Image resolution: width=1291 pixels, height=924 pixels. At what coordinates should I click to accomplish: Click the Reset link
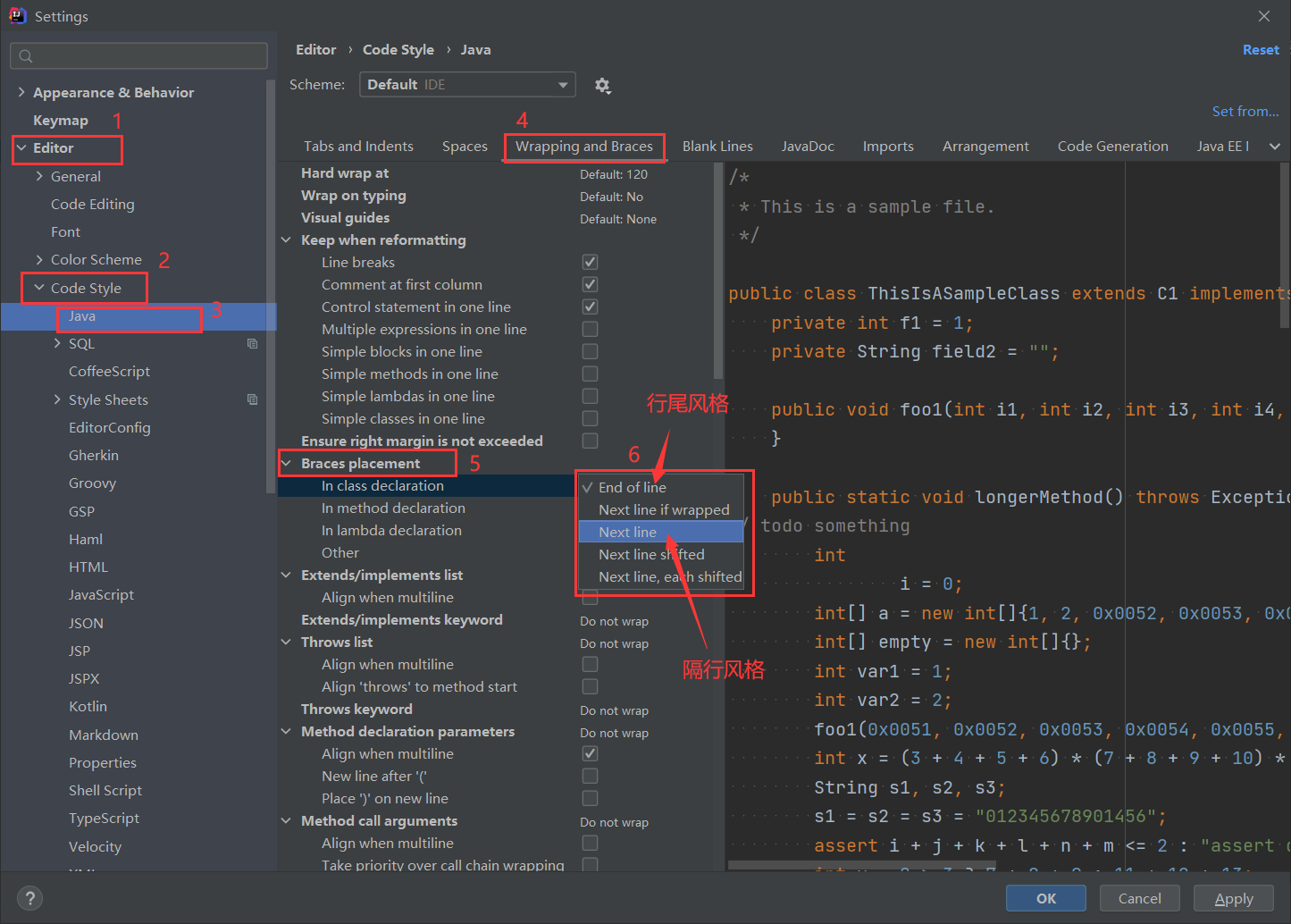1261,50
